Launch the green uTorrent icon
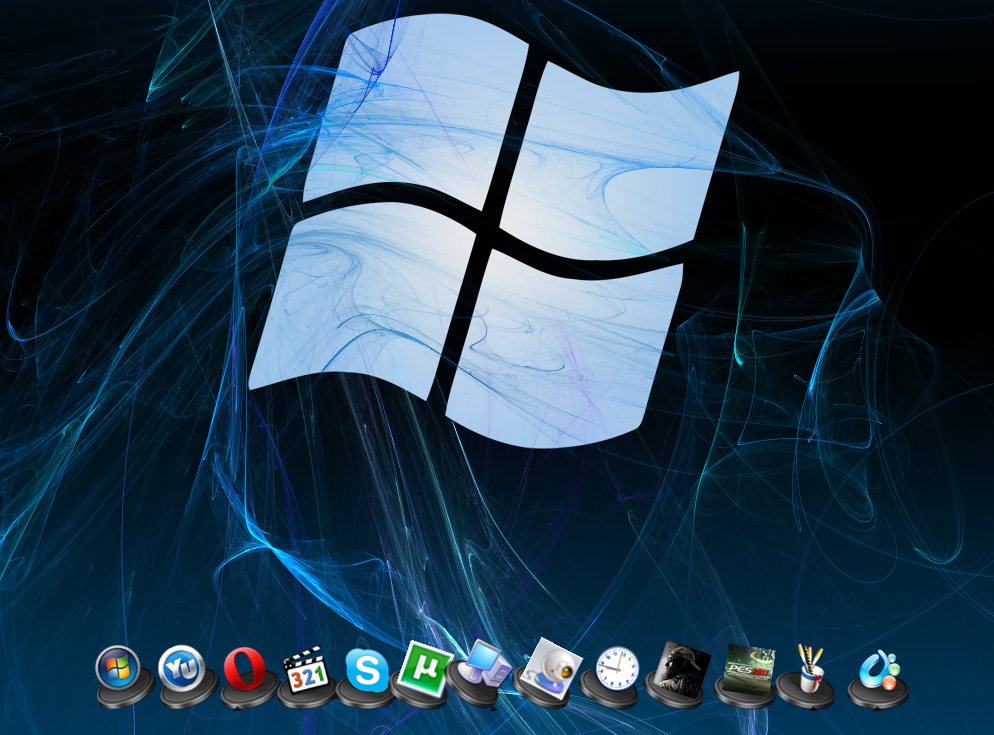Image resolution: width=994 pixels, height=735 pixels. 425,668
